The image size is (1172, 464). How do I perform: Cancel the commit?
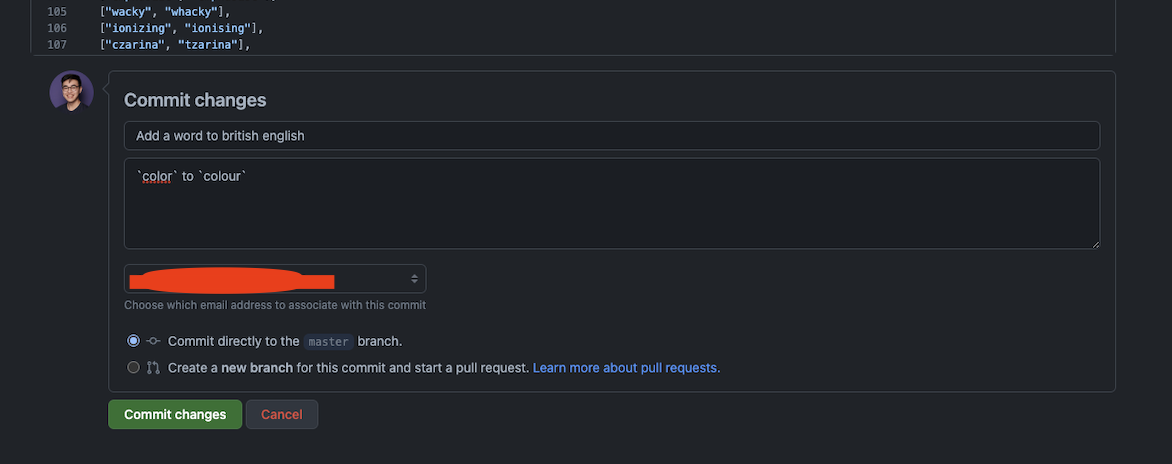(x=282, y=414)
